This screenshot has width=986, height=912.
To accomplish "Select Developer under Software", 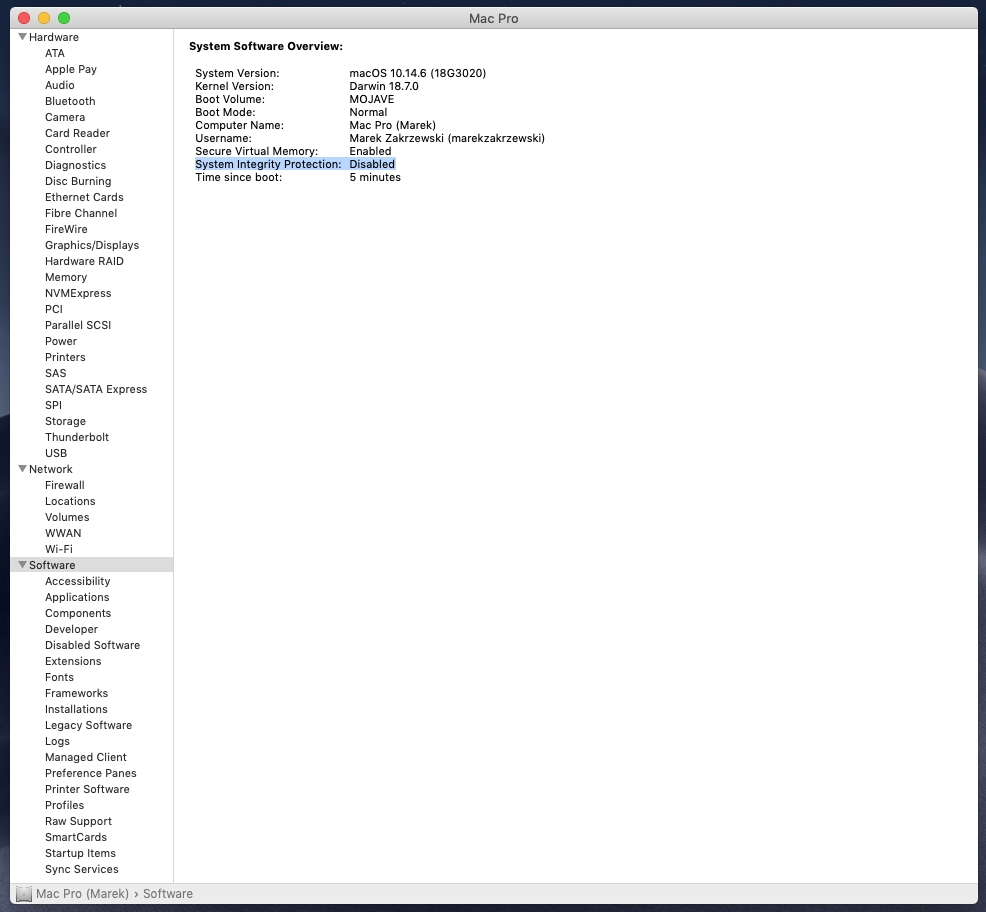I will 71,630.
